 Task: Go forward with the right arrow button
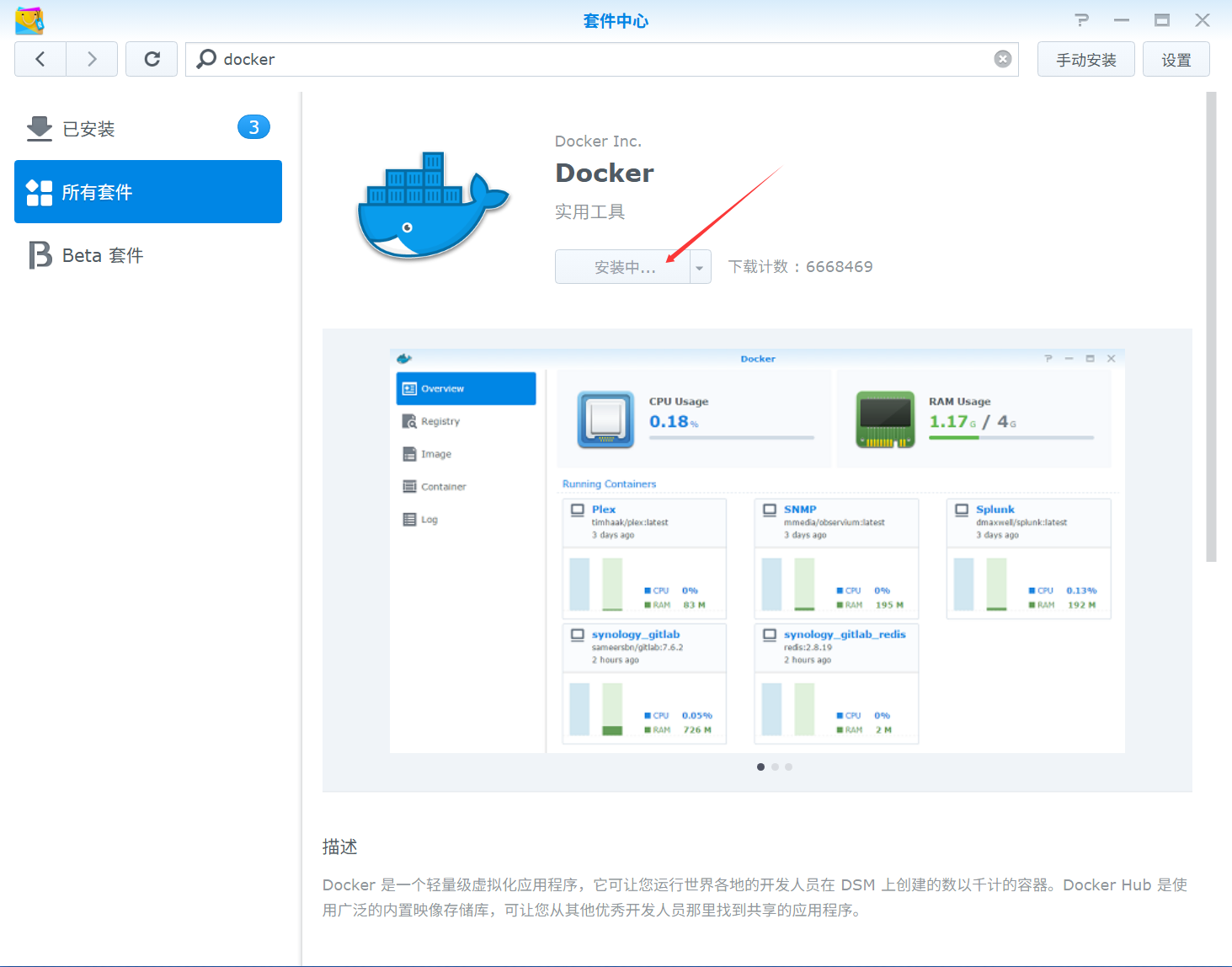point(92,59)
